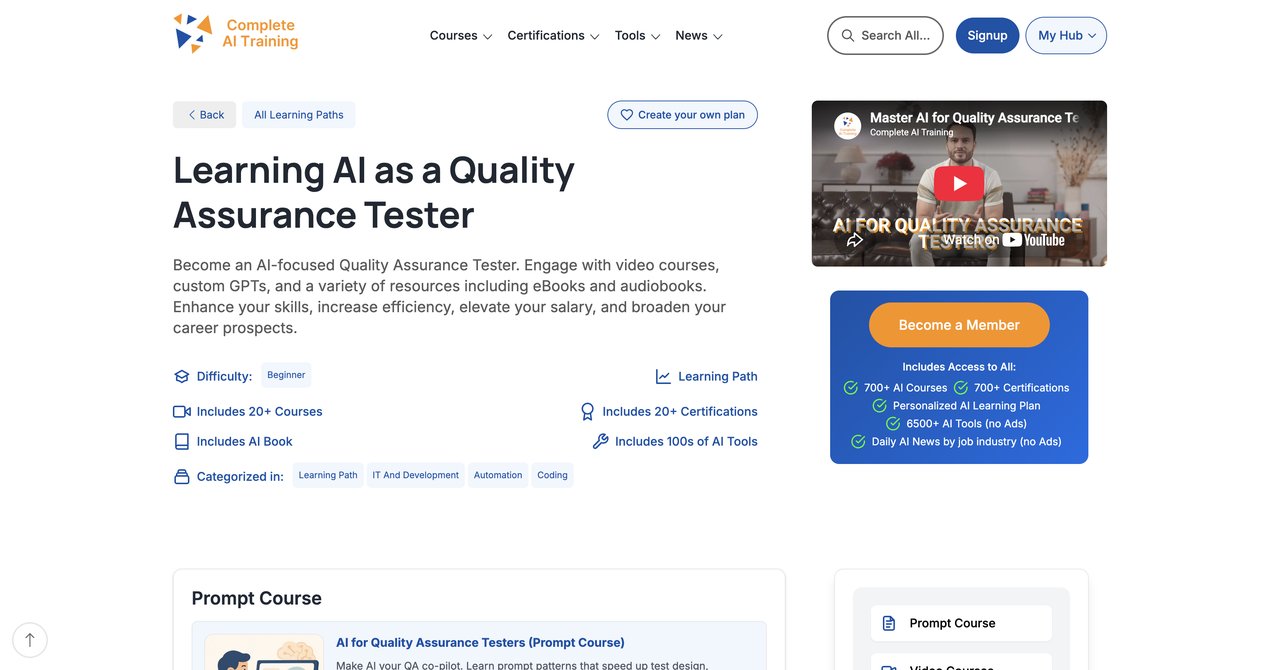Image resolution: width=1280 pixels, height=670 pixels.
Task: Expand the Certifications menu
Action: pyautogui.click(x=553, y=36)
